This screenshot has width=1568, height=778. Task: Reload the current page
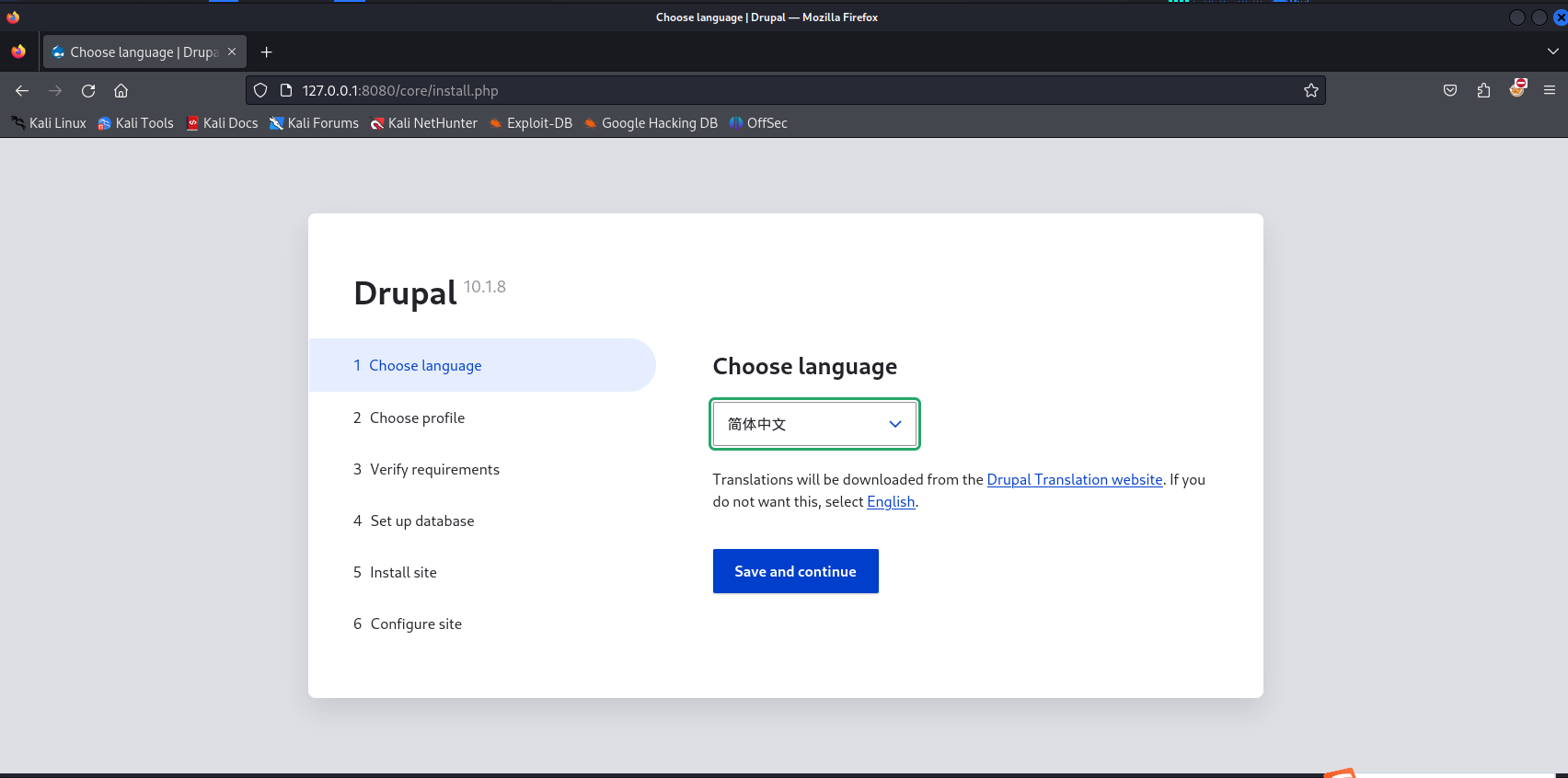click(88, 90)
